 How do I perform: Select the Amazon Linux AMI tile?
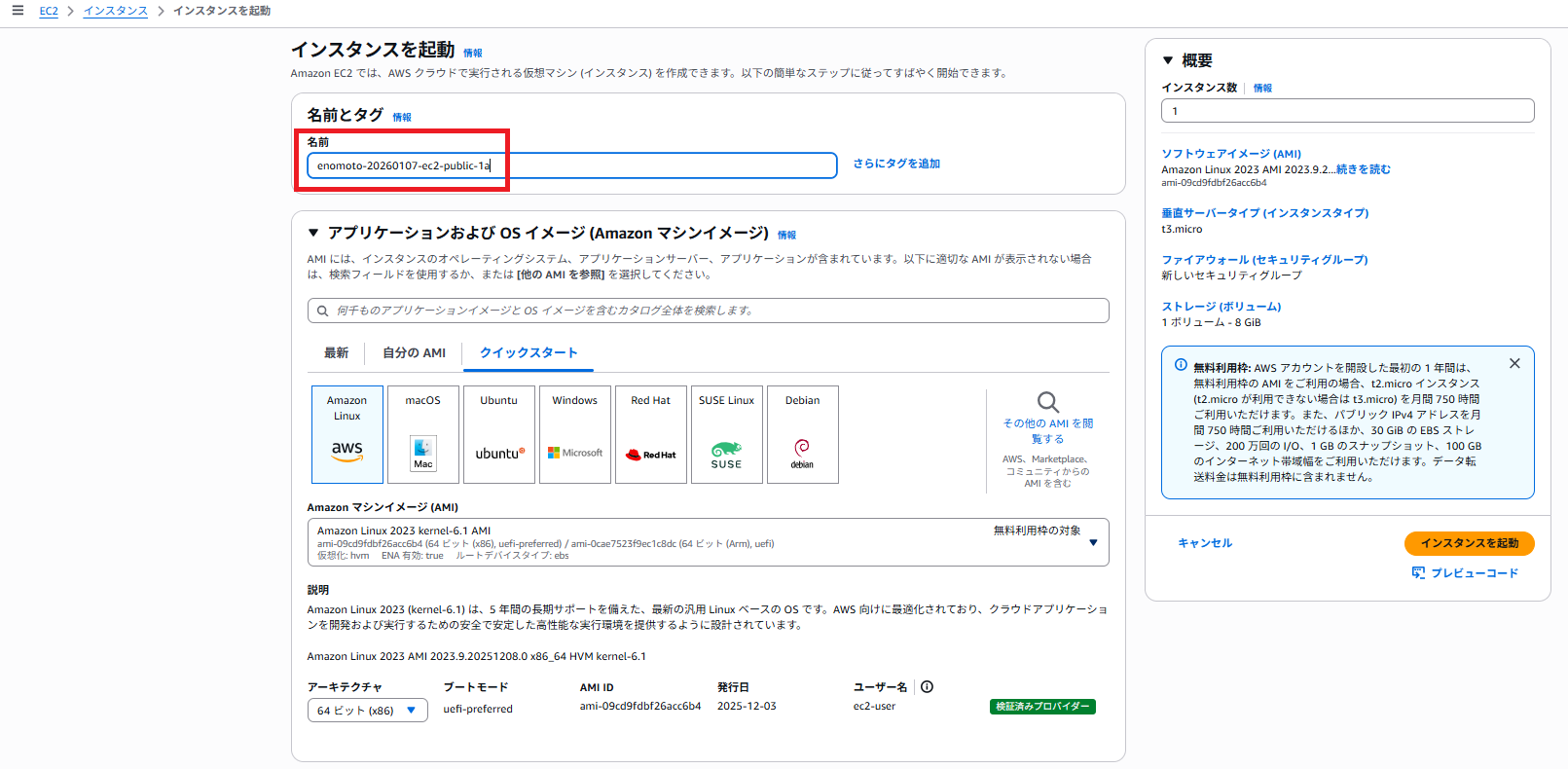347,434
